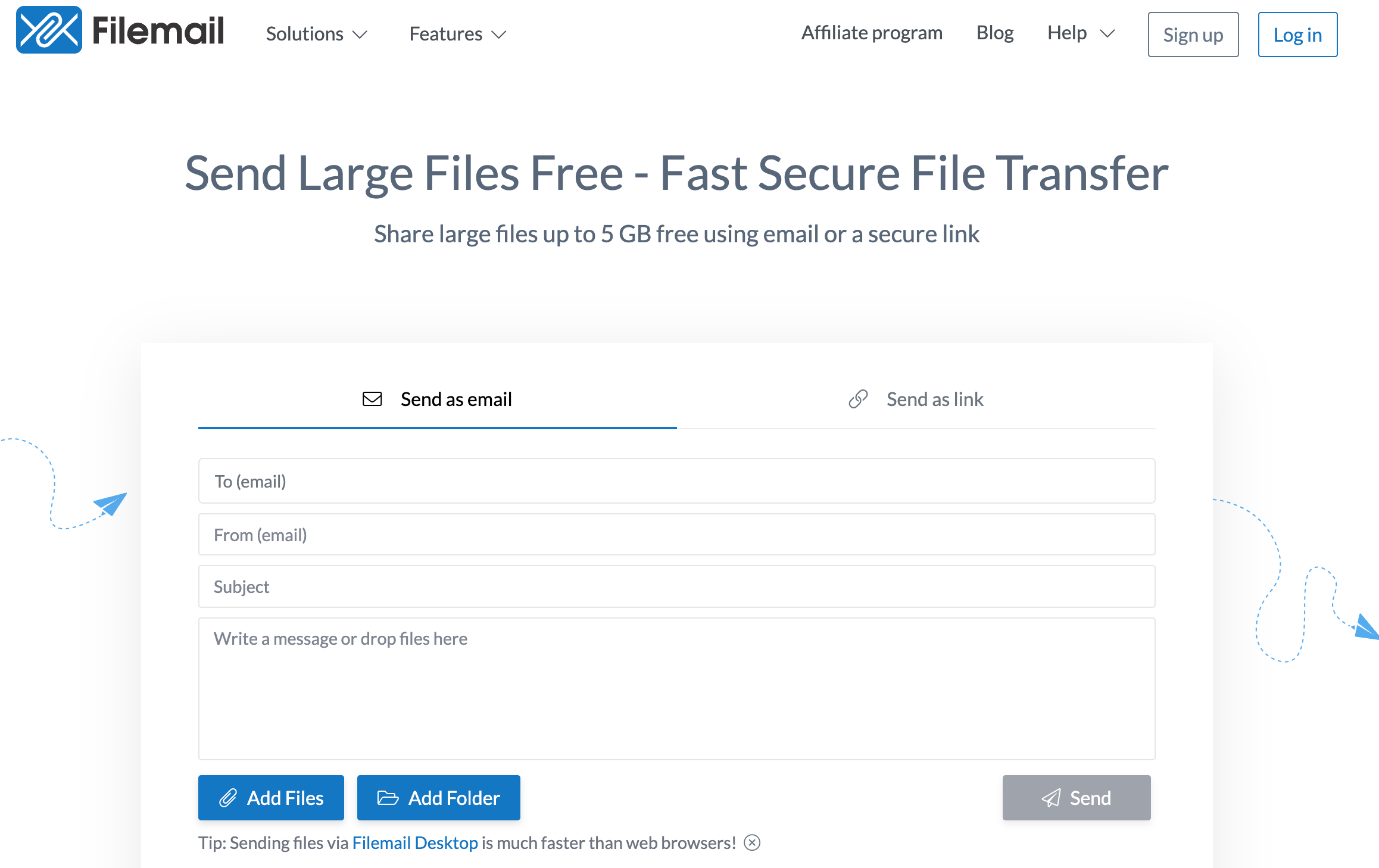Click the folder icon on Add Folder button
Image resolution: width=1379 pixels, height=868 pixels.
point(388,798)
